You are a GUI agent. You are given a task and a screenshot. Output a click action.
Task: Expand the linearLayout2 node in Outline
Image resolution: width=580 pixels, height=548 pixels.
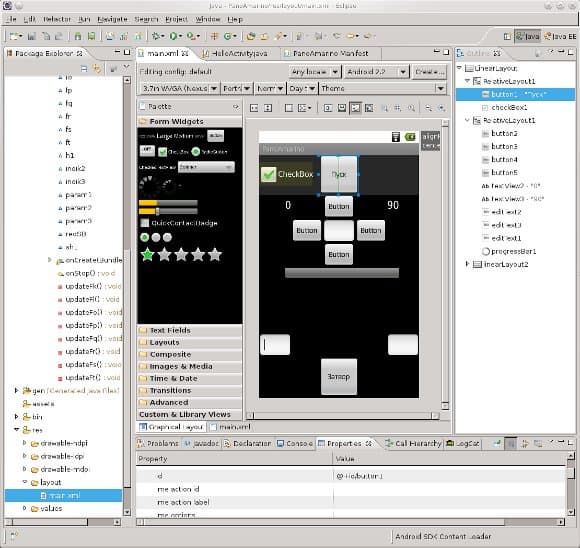pyautogui.click(x=467, y=264)
